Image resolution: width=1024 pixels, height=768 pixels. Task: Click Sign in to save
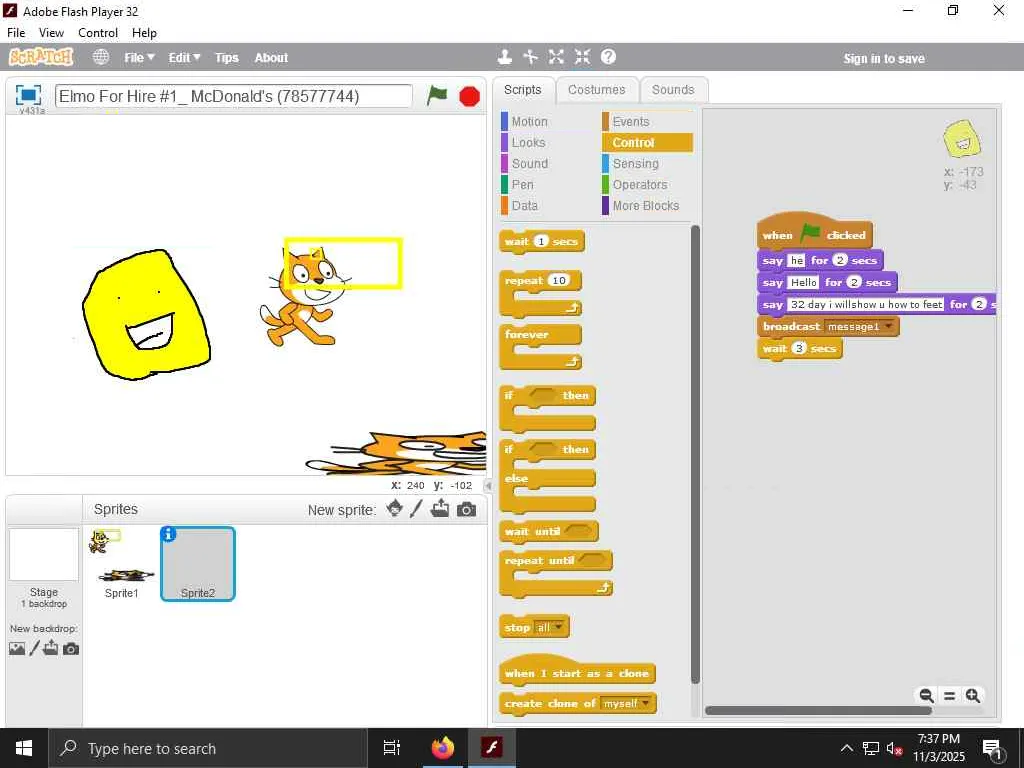click(884, 58)
